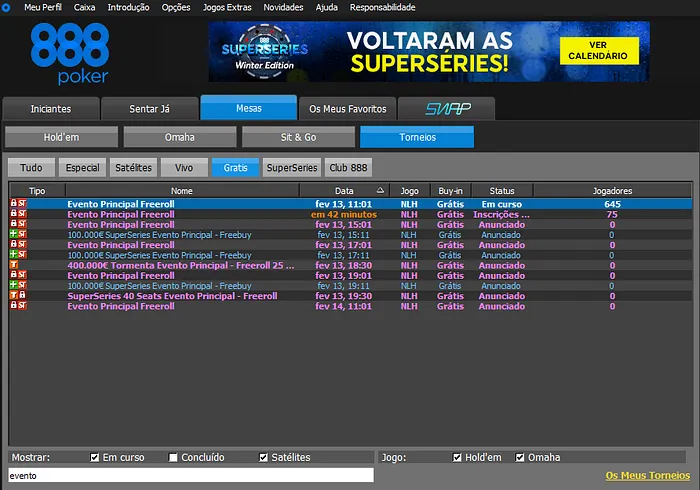
Task: Sort by the Tipo column header
Action: 38,191
